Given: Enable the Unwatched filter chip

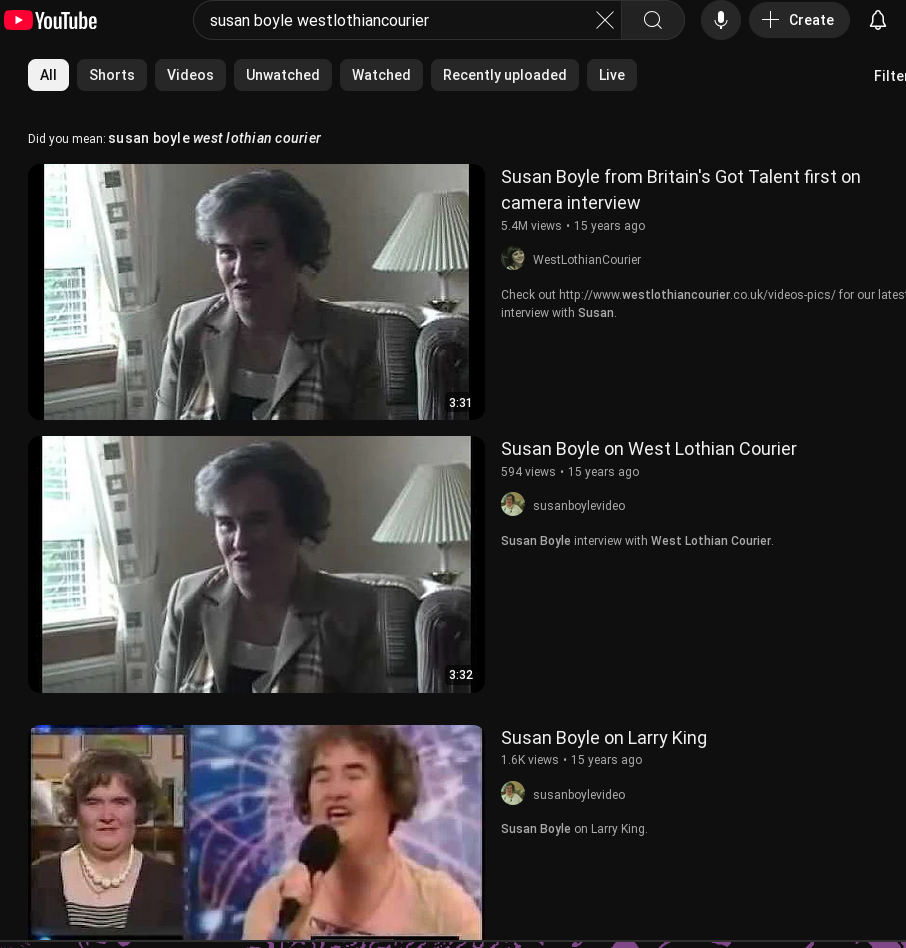Looking at the screenshot, I should coord(282,75).
